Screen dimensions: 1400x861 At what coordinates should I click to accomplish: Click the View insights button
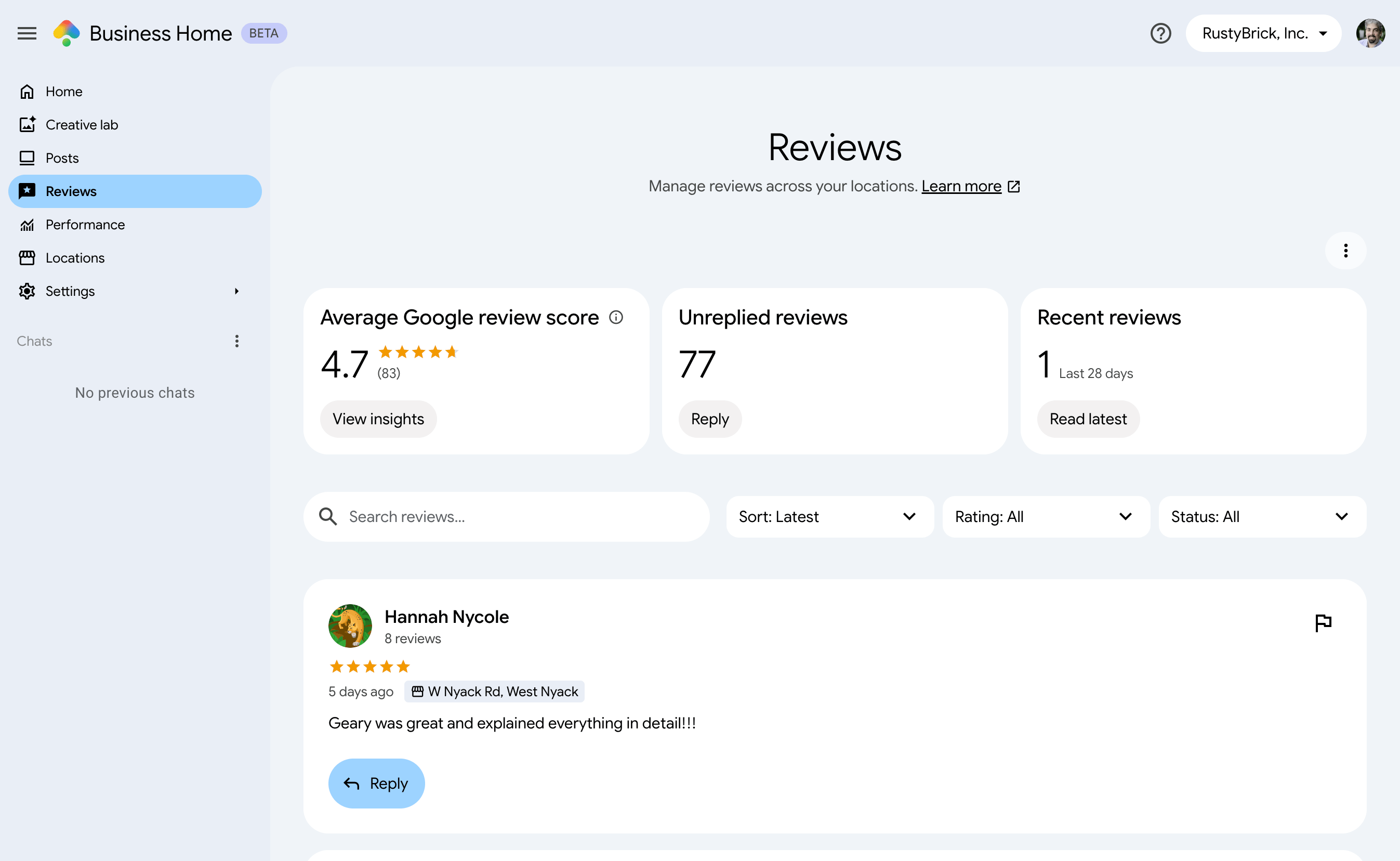coord(378,419)
